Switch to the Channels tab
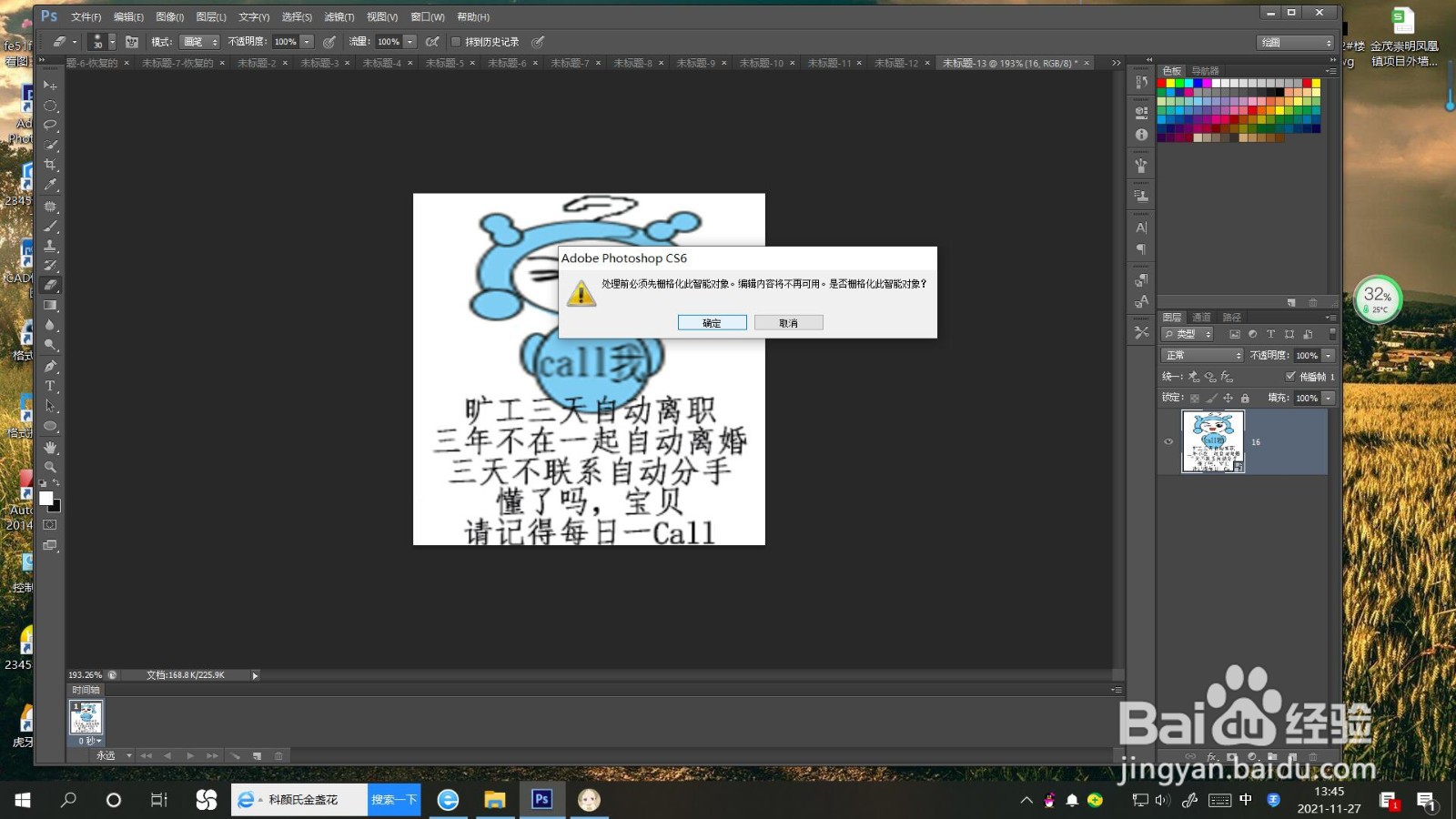Screen dimensions: 1456x819 (x=1202, y=318)
